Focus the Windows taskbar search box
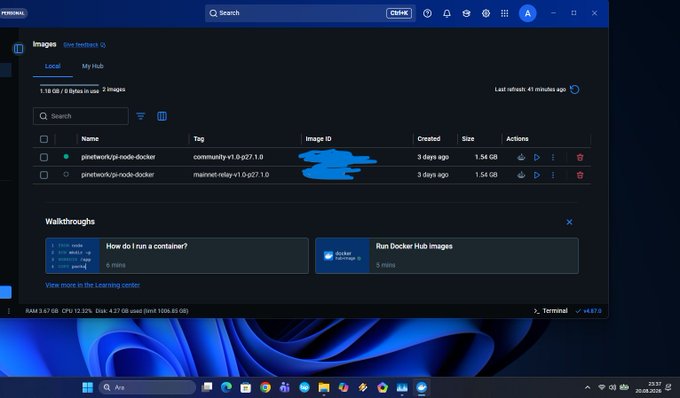This screenshot has width=680, height=398. coord(147,387)
